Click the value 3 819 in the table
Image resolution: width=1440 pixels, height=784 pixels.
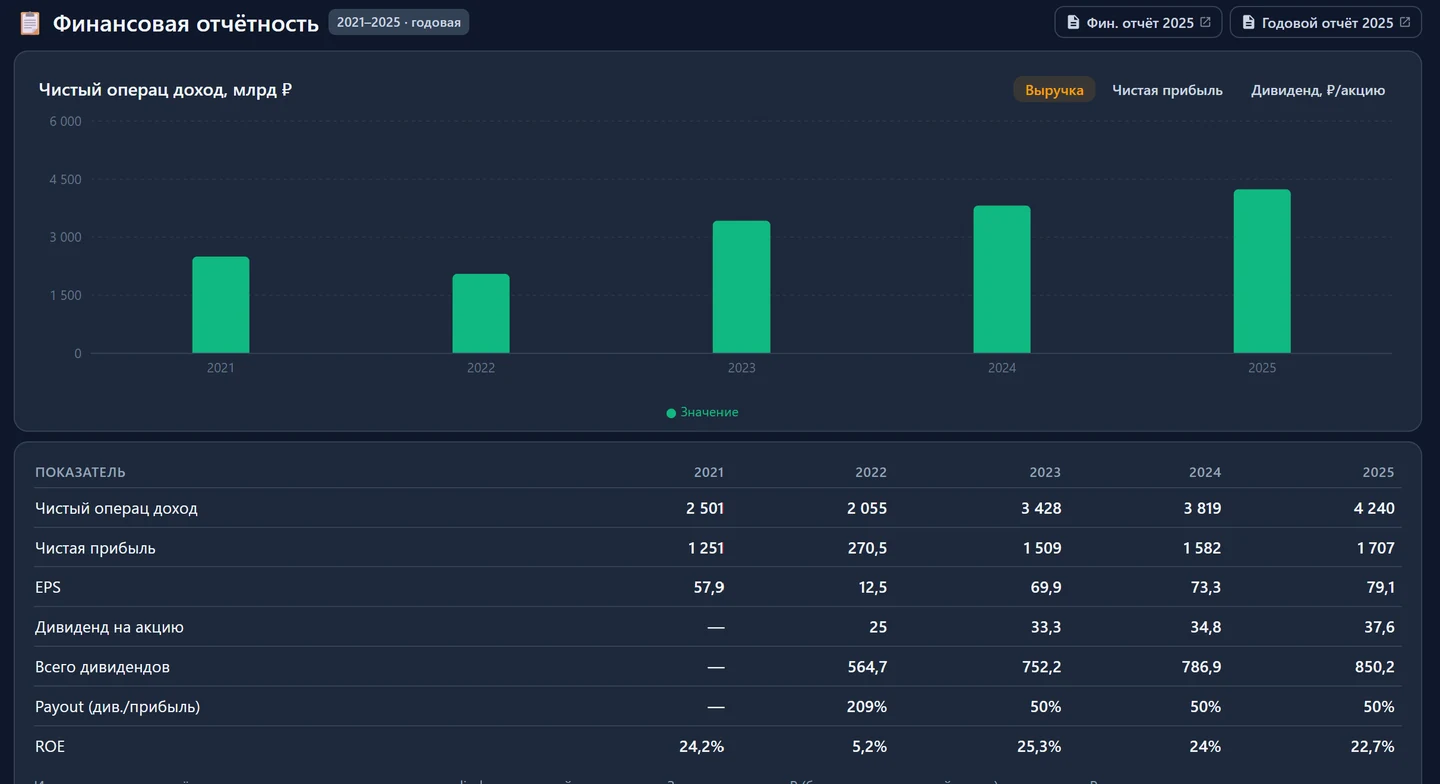(1202, 508)
